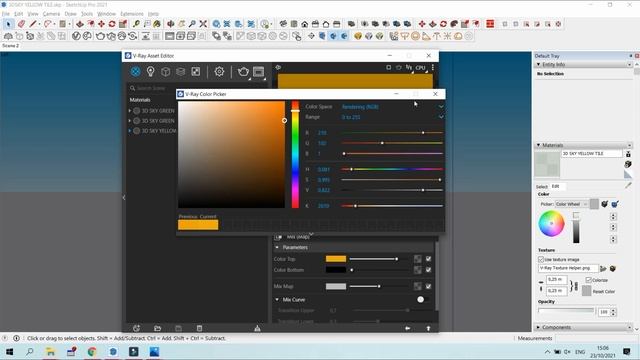The image size is (640, 360).
Task: Start render with V-Ray teapot toolbar icon
Action: [100, 36]
